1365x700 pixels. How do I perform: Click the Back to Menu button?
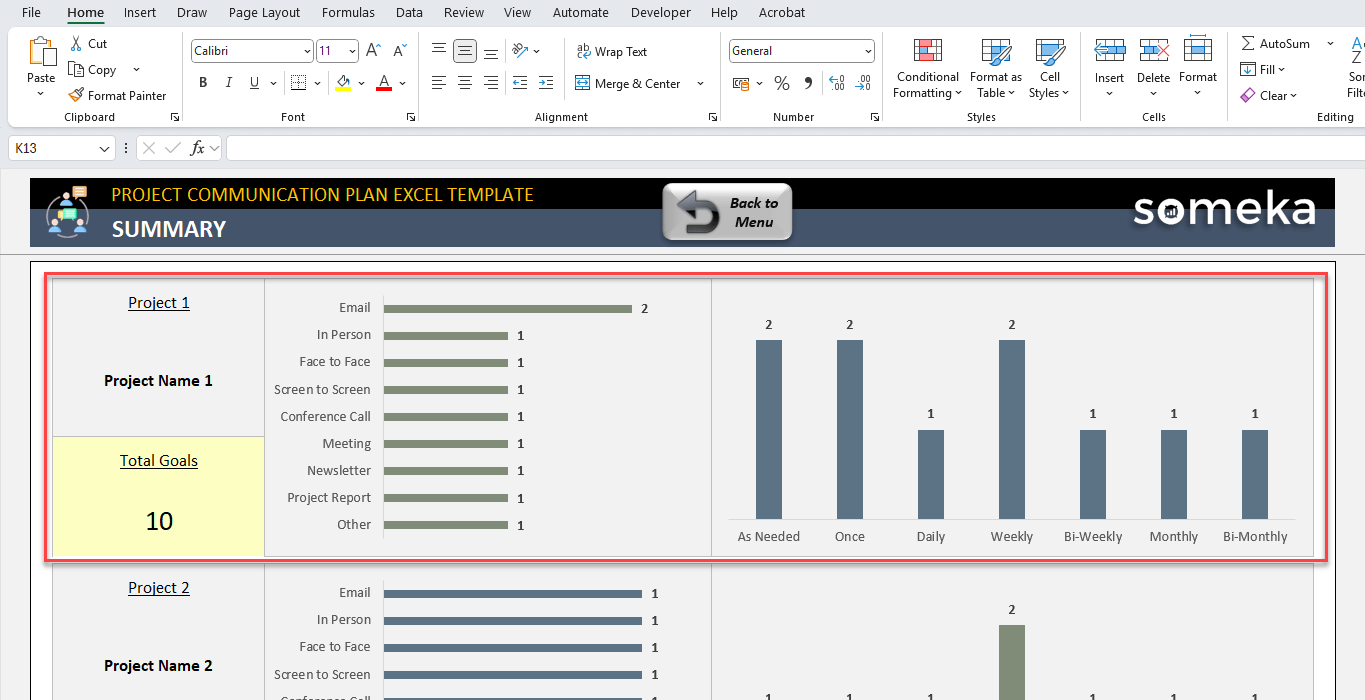point(727,211)
